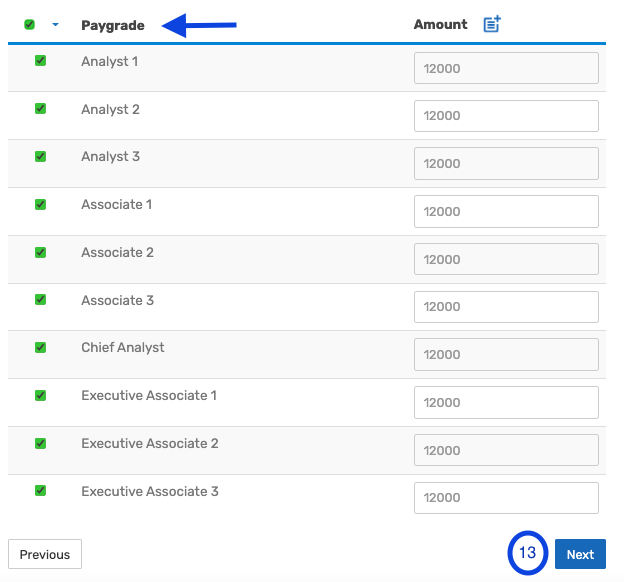The height and width of the screenshot is (582, 624).
Task: Click the Associate 3 paygrade label
Action: (x=117, y=300)
